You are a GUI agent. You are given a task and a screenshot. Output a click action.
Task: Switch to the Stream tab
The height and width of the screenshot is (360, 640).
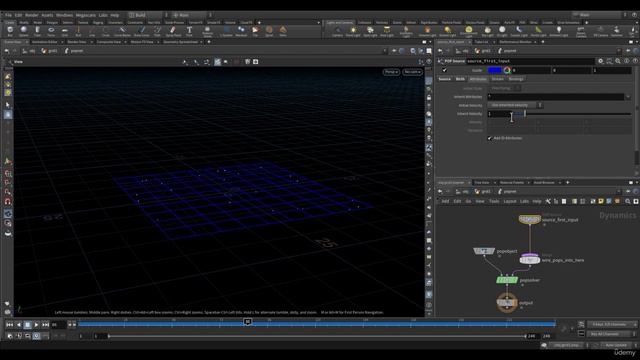497,79
